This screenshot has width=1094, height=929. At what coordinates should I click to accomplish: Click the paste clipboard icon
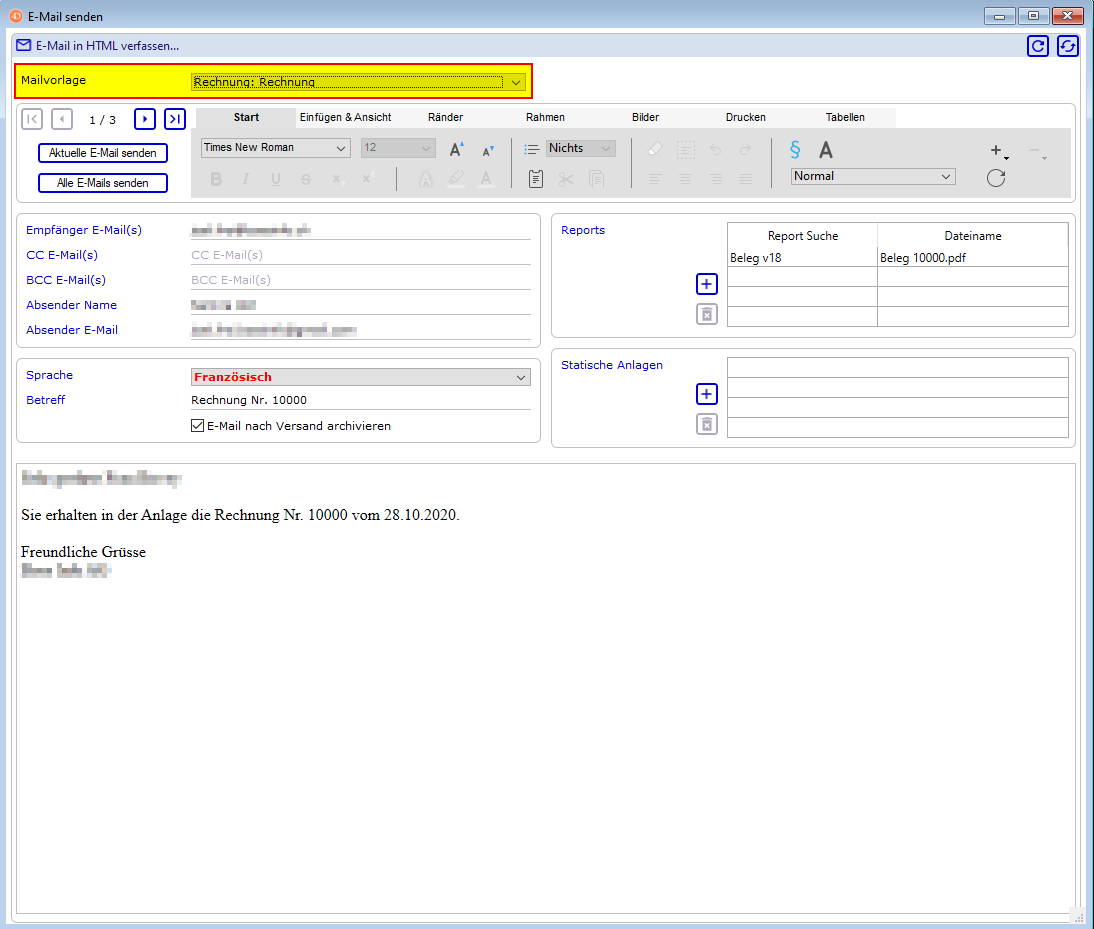click(x=536, y=179)
